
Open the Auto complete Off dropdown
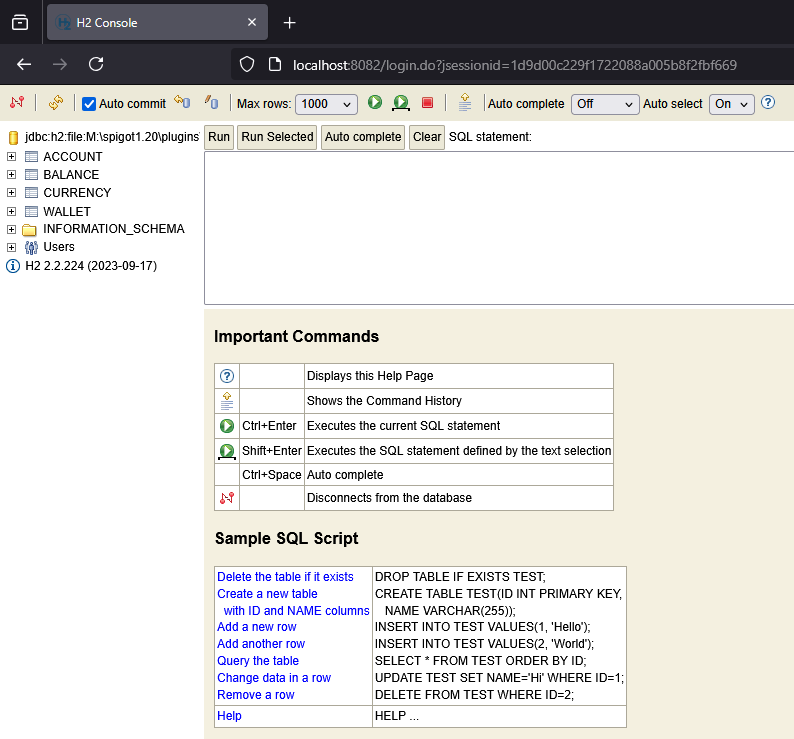[604, 104]
